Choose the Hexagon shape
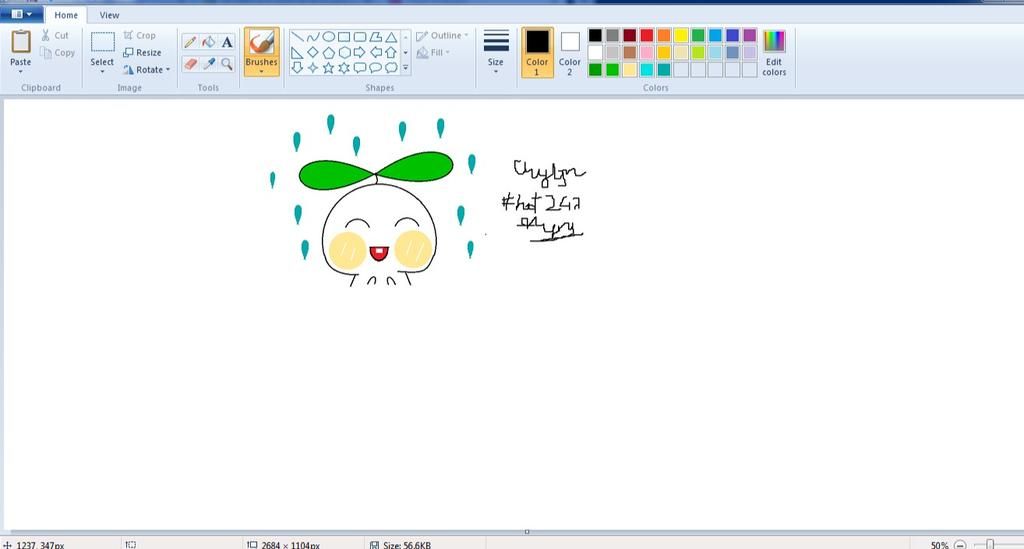 click(344, 52)
